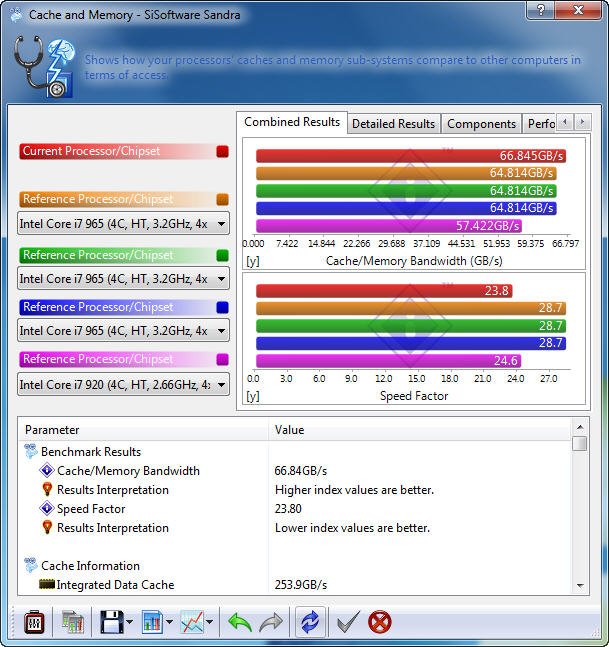The image size is (609, 647).
Task: Click lightbulb icon of 'Lower index values' row
Action: pyautogui.click(x=47, y=527)
